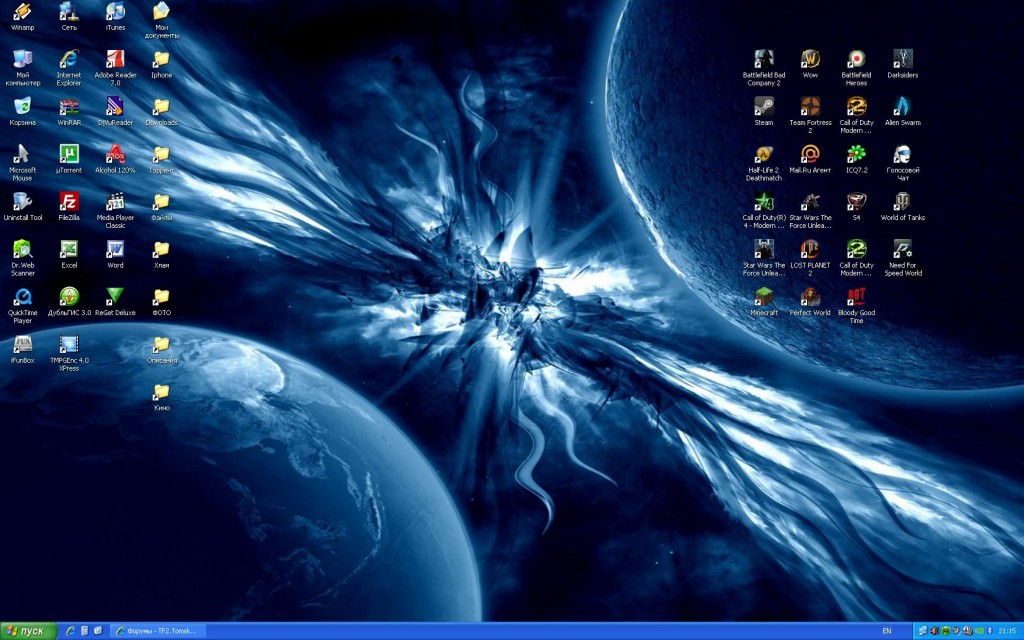Click the Dr.Web Scanner icon

[22, 258]
